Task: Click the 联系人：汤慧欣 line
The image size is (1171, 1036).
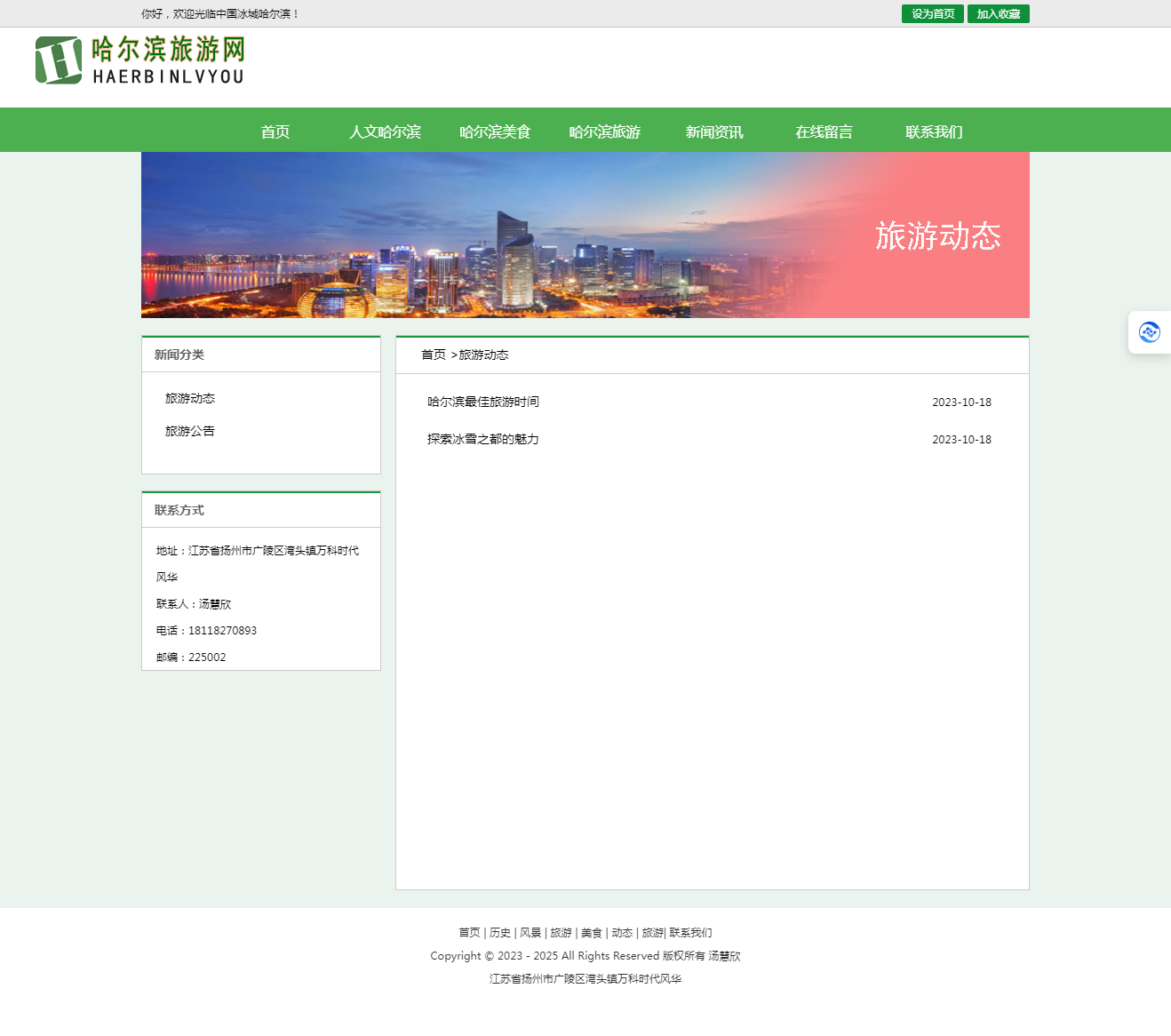Action: (x=194, y=604)
